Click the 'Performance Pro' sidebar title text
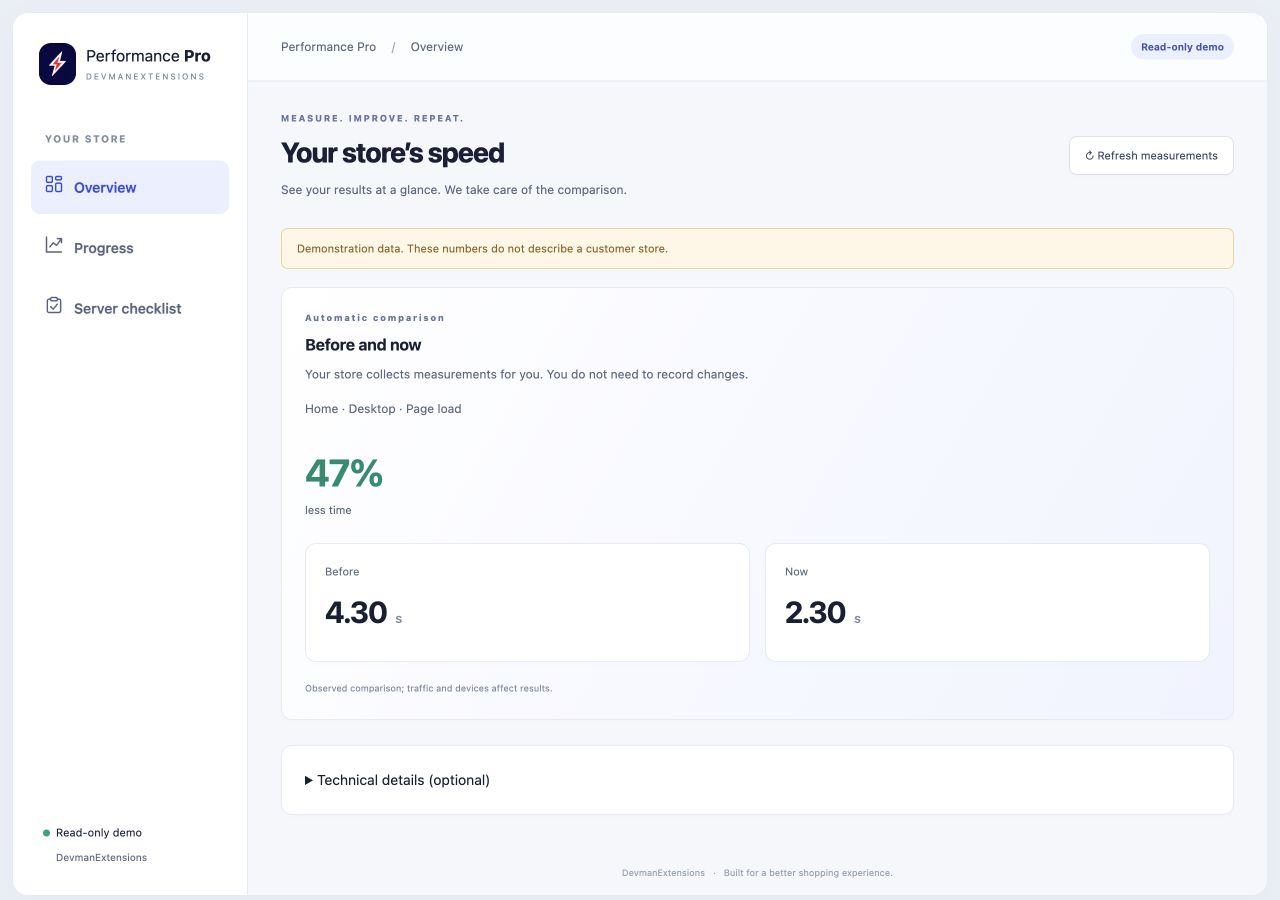 pos(148,56)
